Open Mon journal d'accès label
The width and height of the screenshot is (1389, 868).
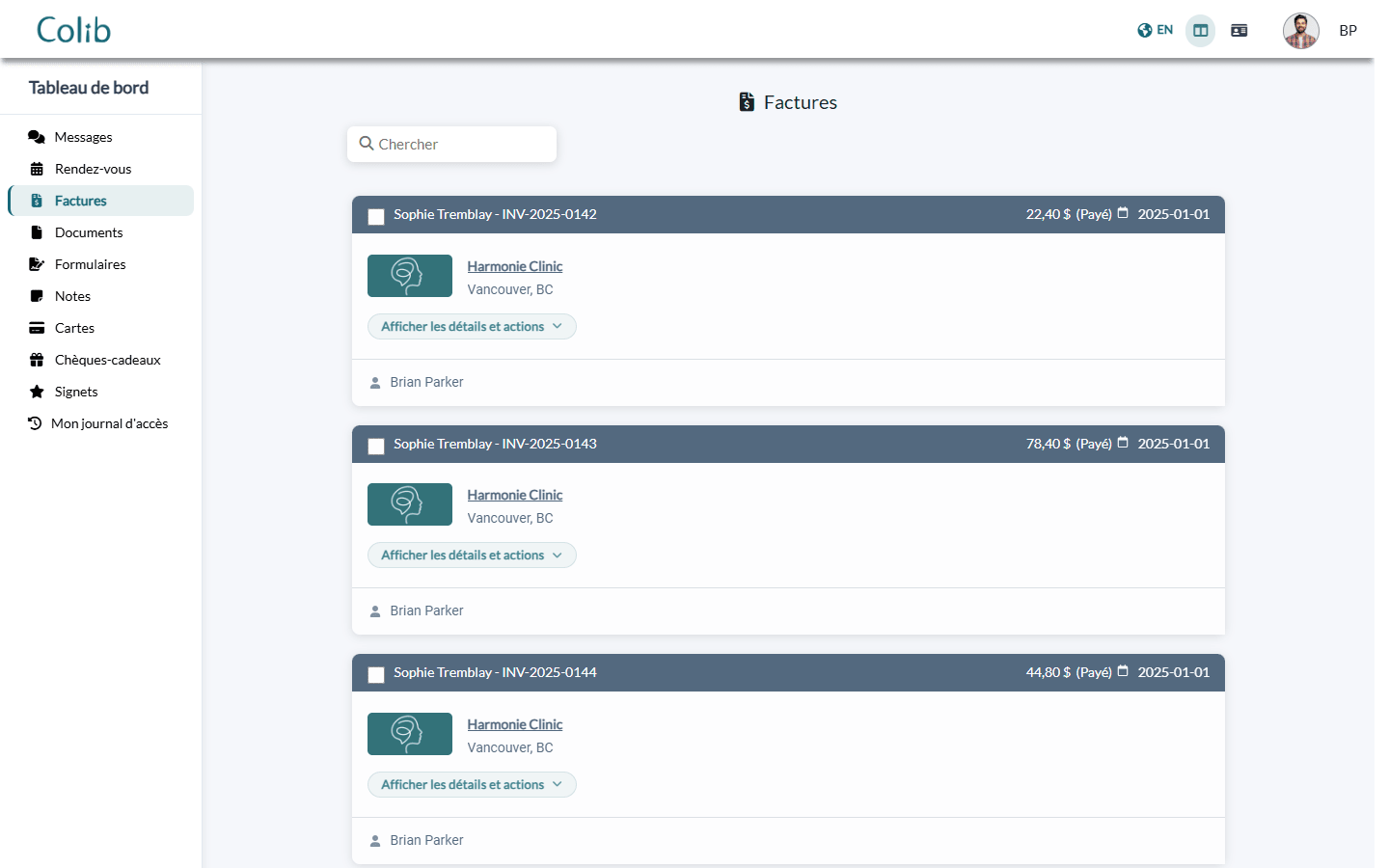pyautogui.click(x=110, y=423)
